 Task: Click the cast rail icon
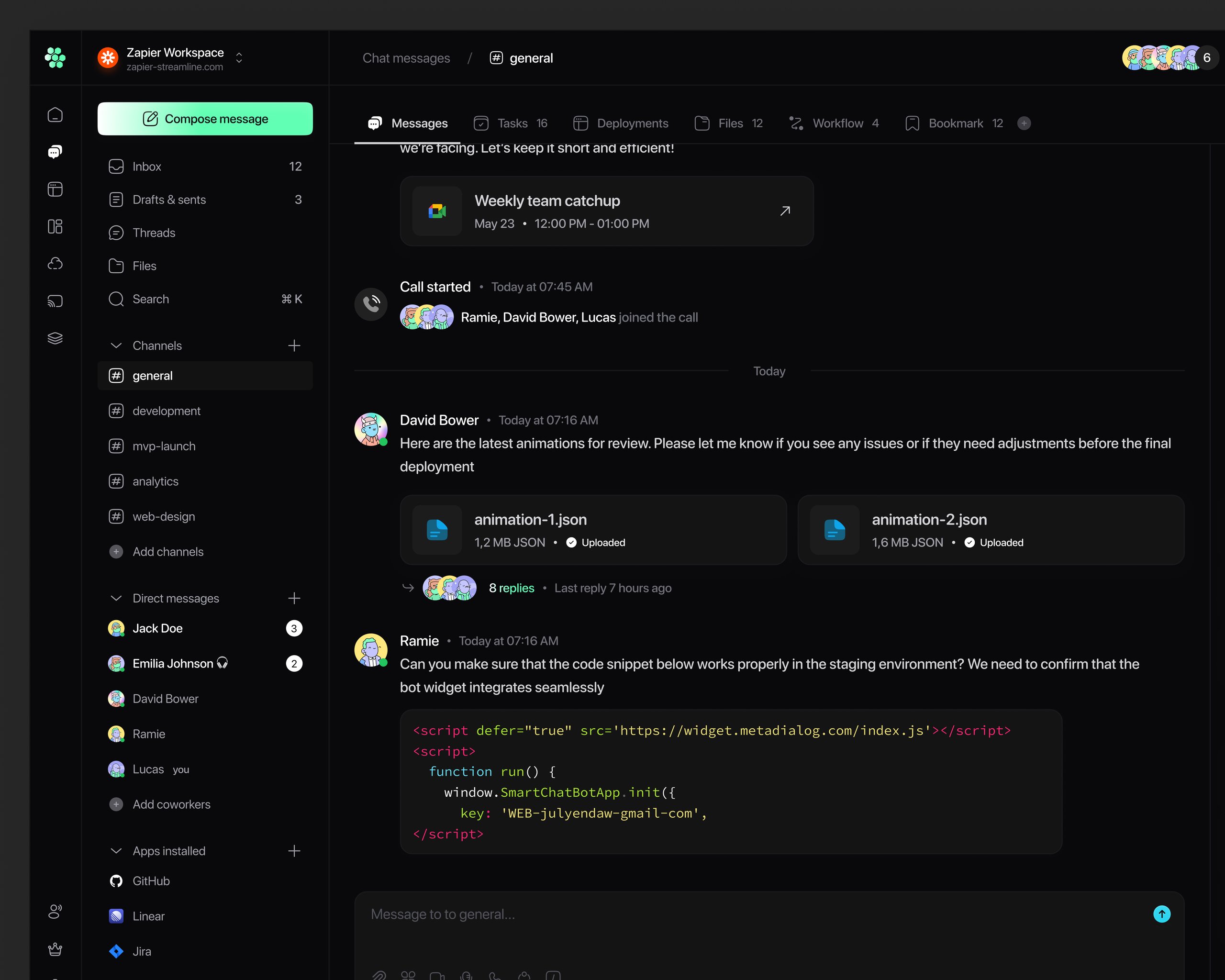click(x=55, y=301)
